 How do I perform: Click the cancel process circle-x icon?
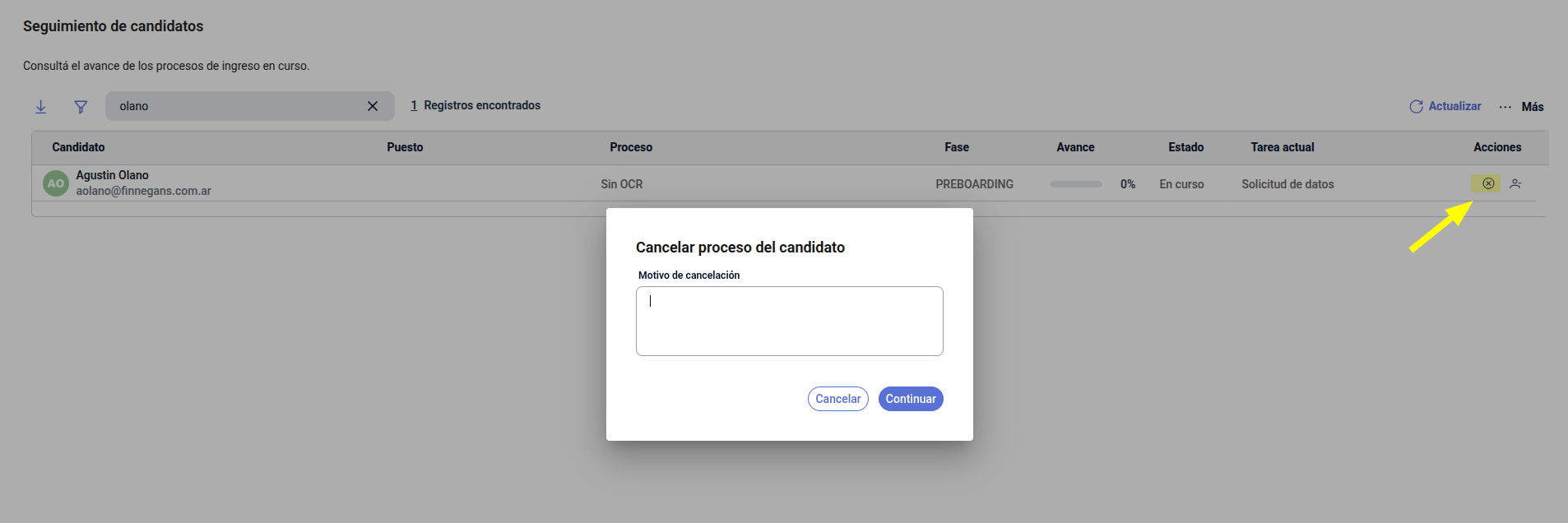point(1488,183)
